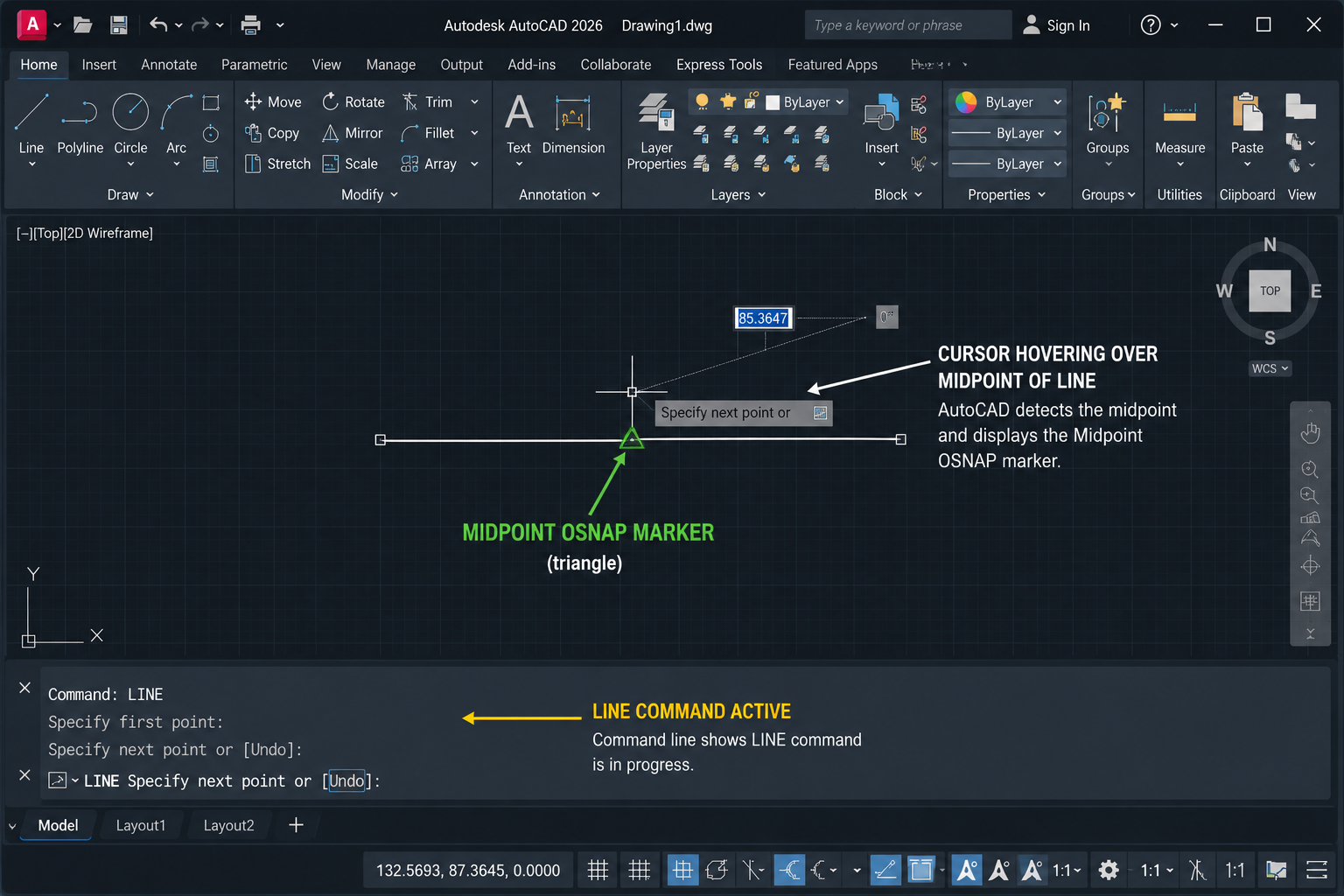Screen dimensions: 1344x896
Task: Select the Dimension tool
Action: 573,123
